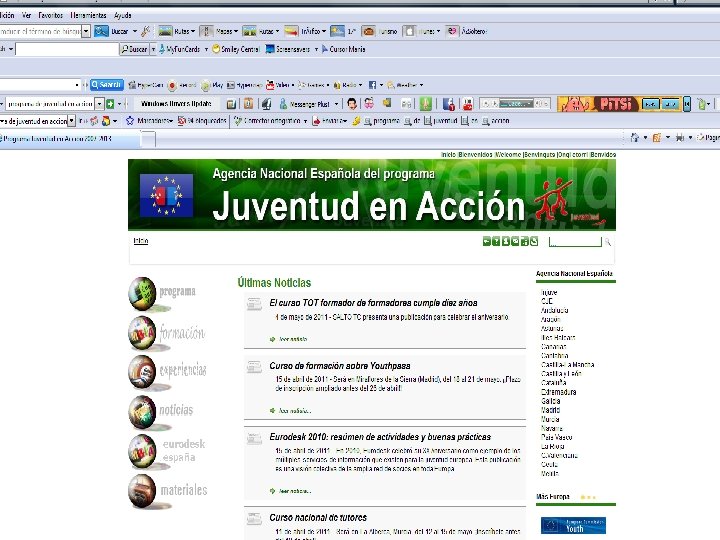Click the first green site tool icon
720x540 pixels.
point(486,241)
